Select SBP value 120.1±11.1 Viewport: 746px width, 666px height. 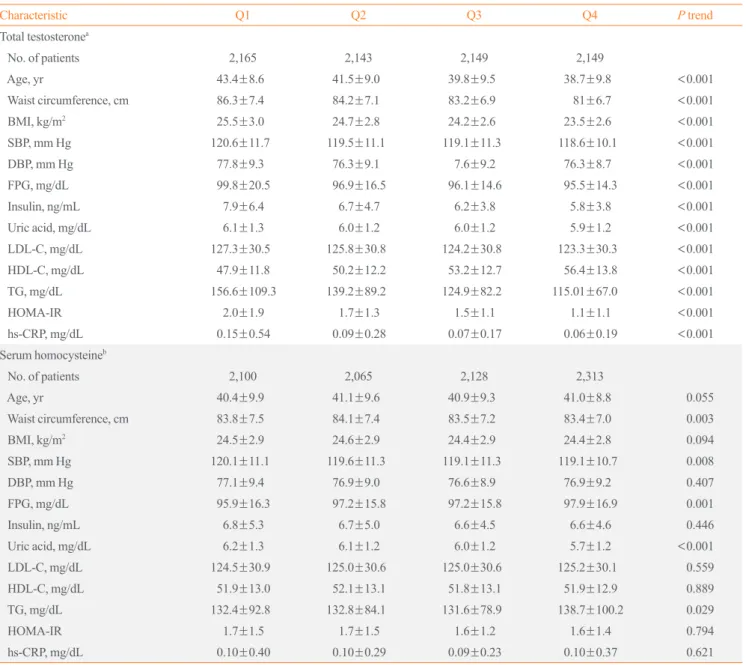[240, 461]
